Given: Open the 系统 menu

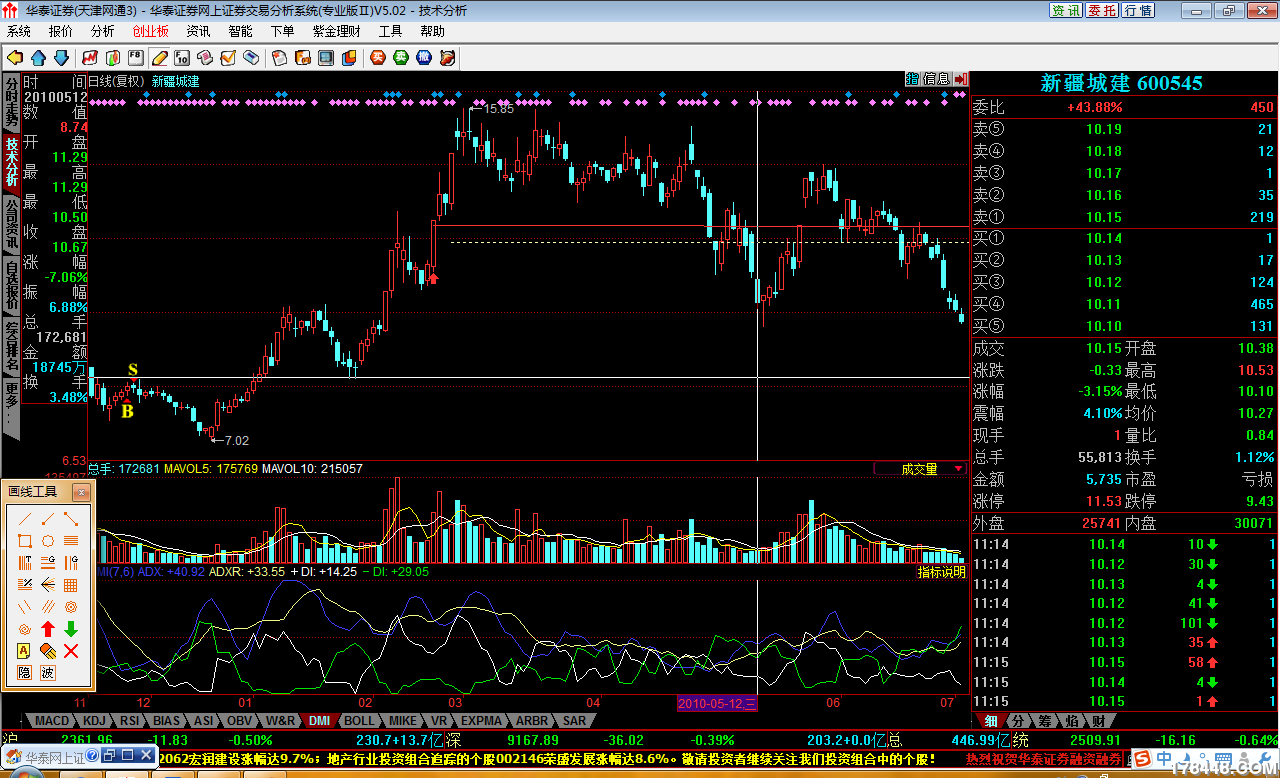Looking at the screenshot, I should click(x=19, y=31).
